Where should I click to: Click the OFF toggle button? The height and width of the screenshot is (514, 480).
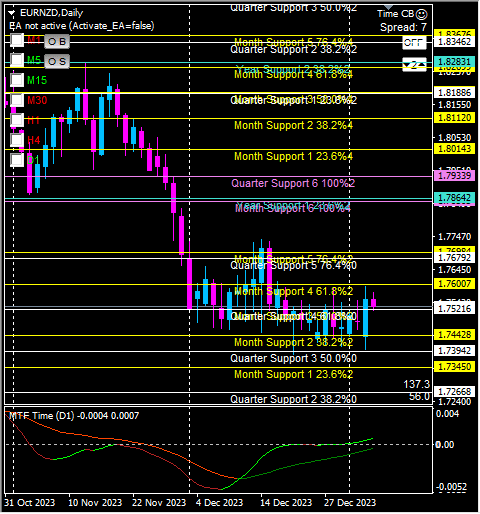(x=414, y=43)
